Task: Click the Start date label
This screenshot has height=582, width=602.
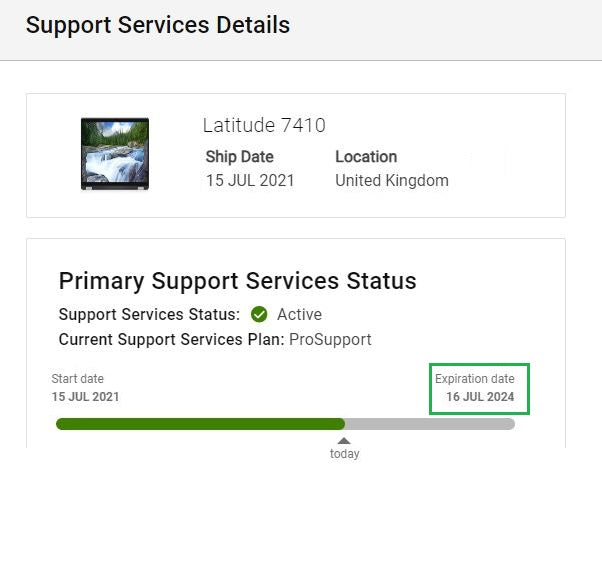Action: (78, 379)
